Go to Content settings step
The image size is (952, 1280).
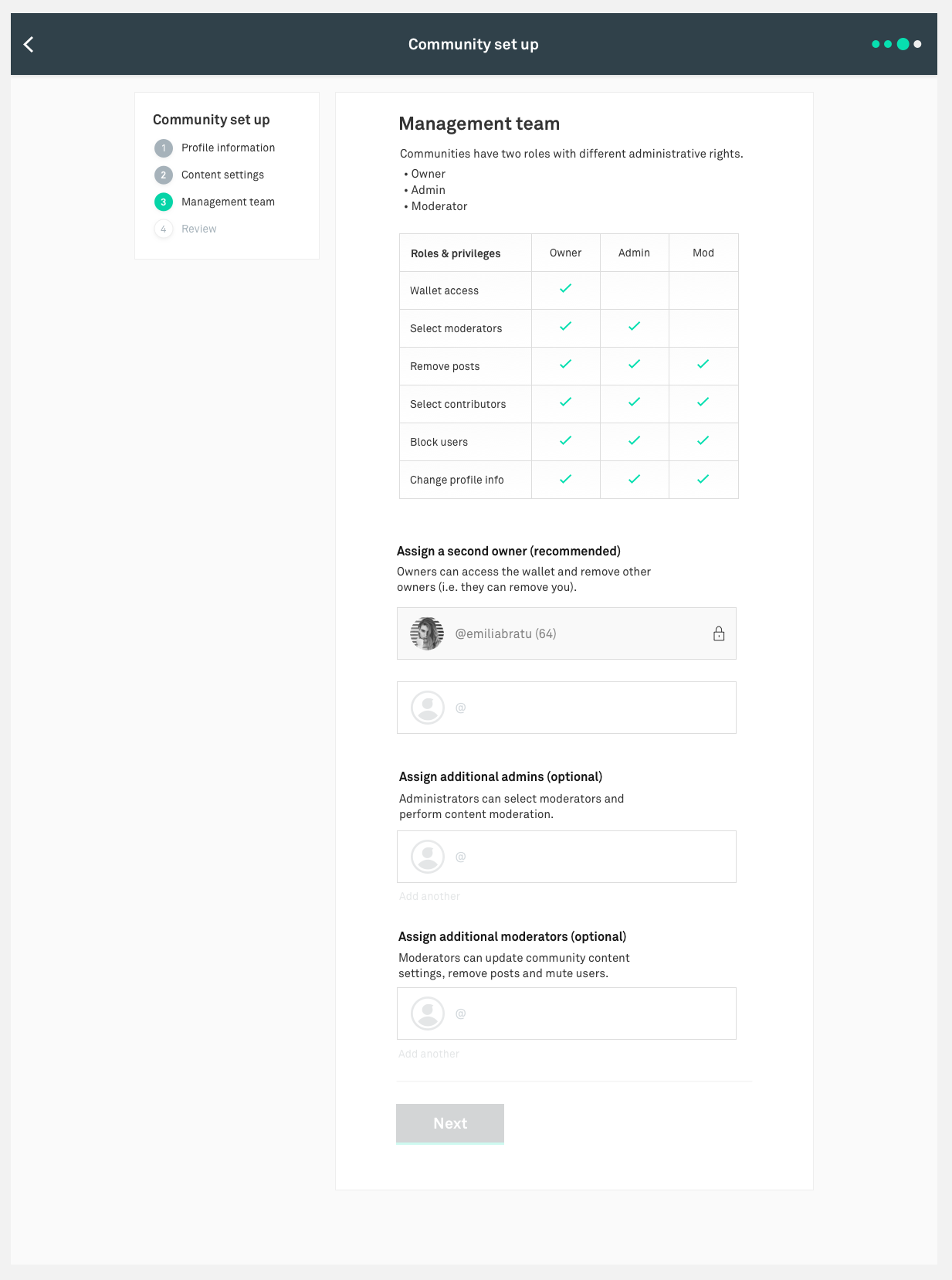pyautogui.click(x=222, y=175)
